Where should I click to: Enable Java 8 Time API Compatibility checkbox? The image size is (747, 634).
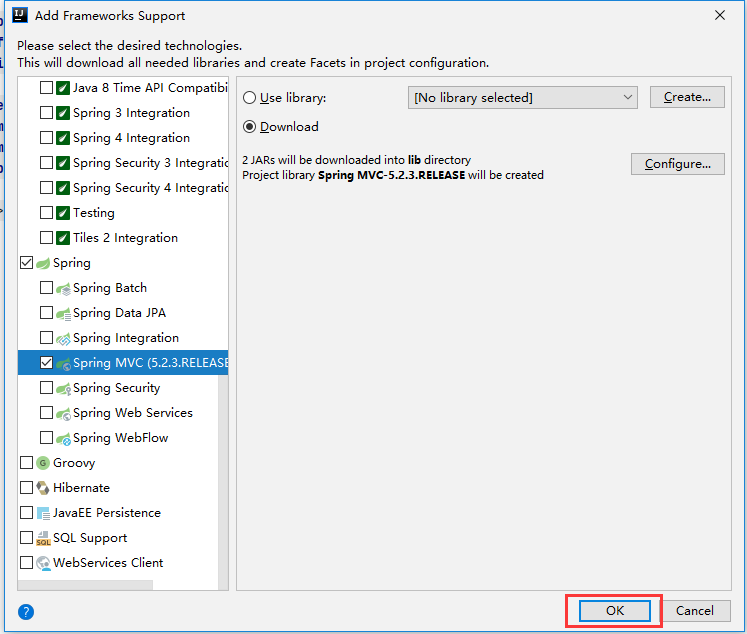click(x=46, y=88)
